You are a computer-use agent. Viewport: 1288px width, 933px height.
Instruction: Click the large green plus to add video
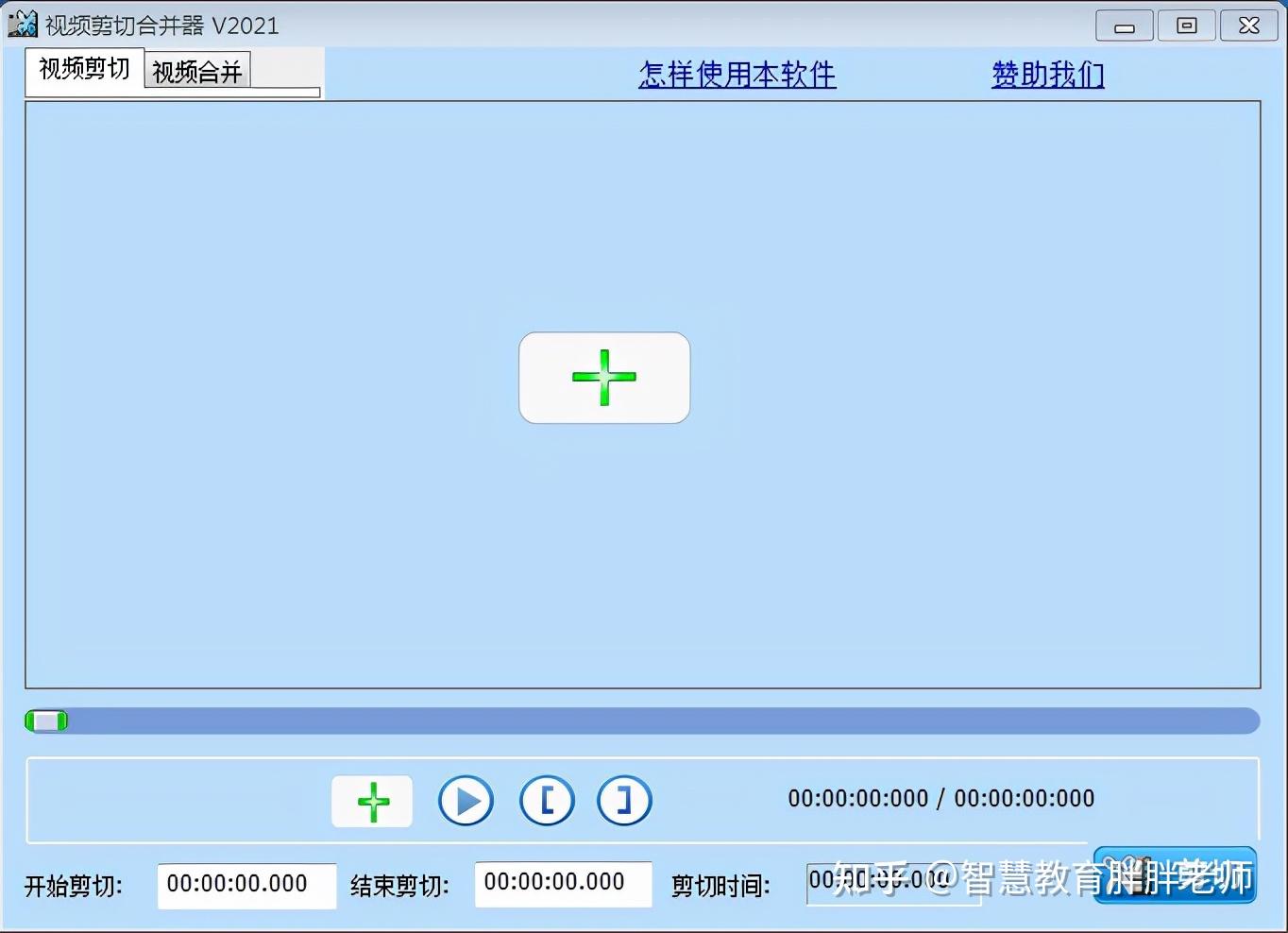click(604, 378)
